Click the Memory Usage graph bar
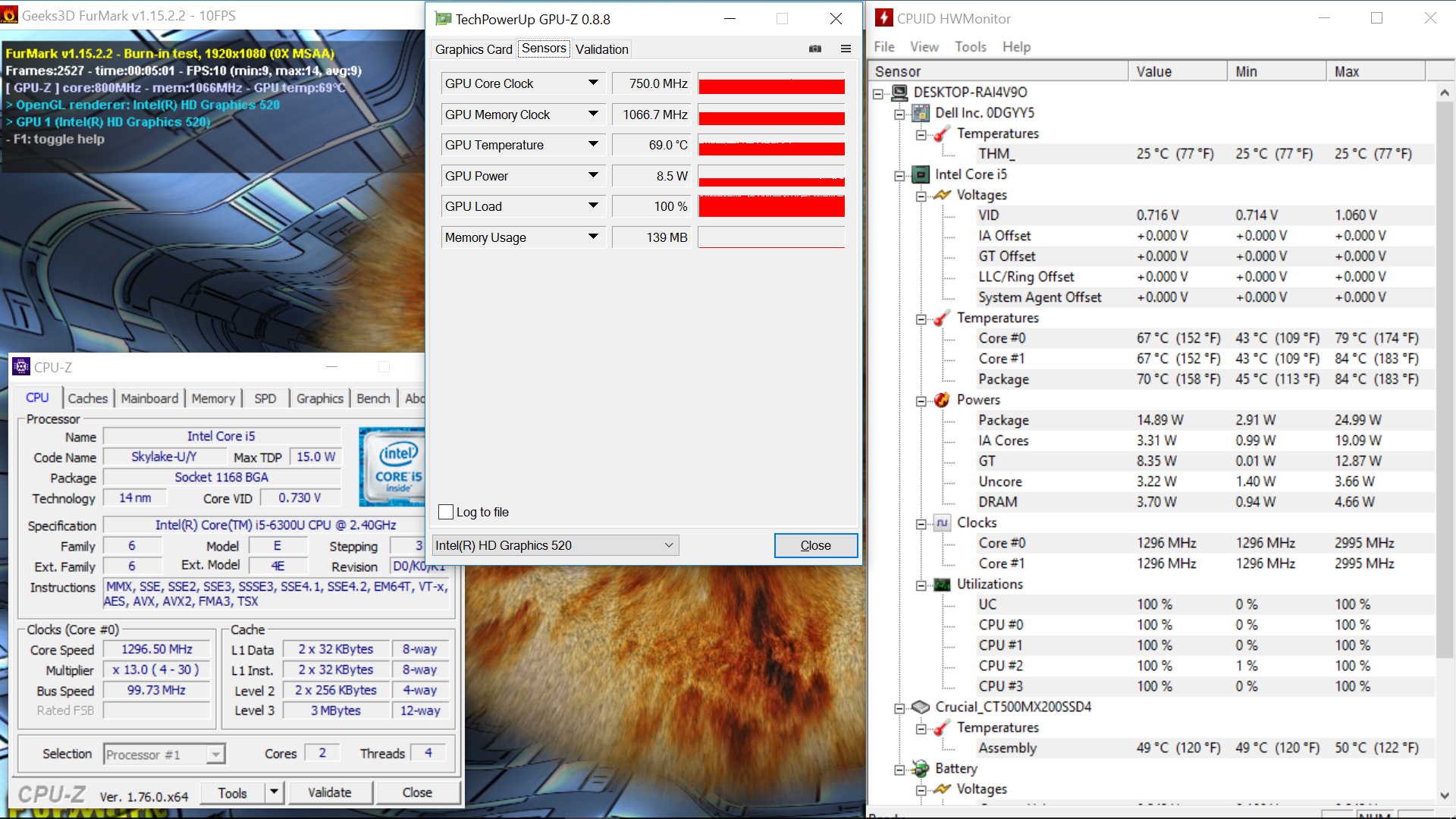 click(771, 237)
